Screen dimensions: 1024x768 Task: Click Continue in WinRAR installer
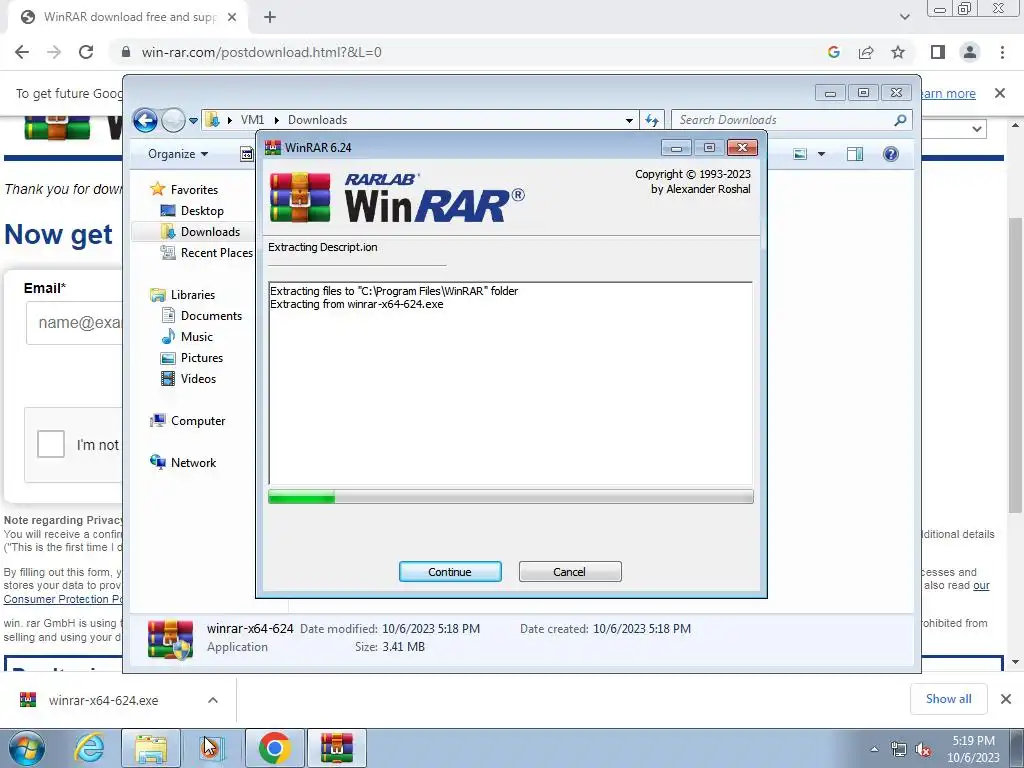pos(450,571)
